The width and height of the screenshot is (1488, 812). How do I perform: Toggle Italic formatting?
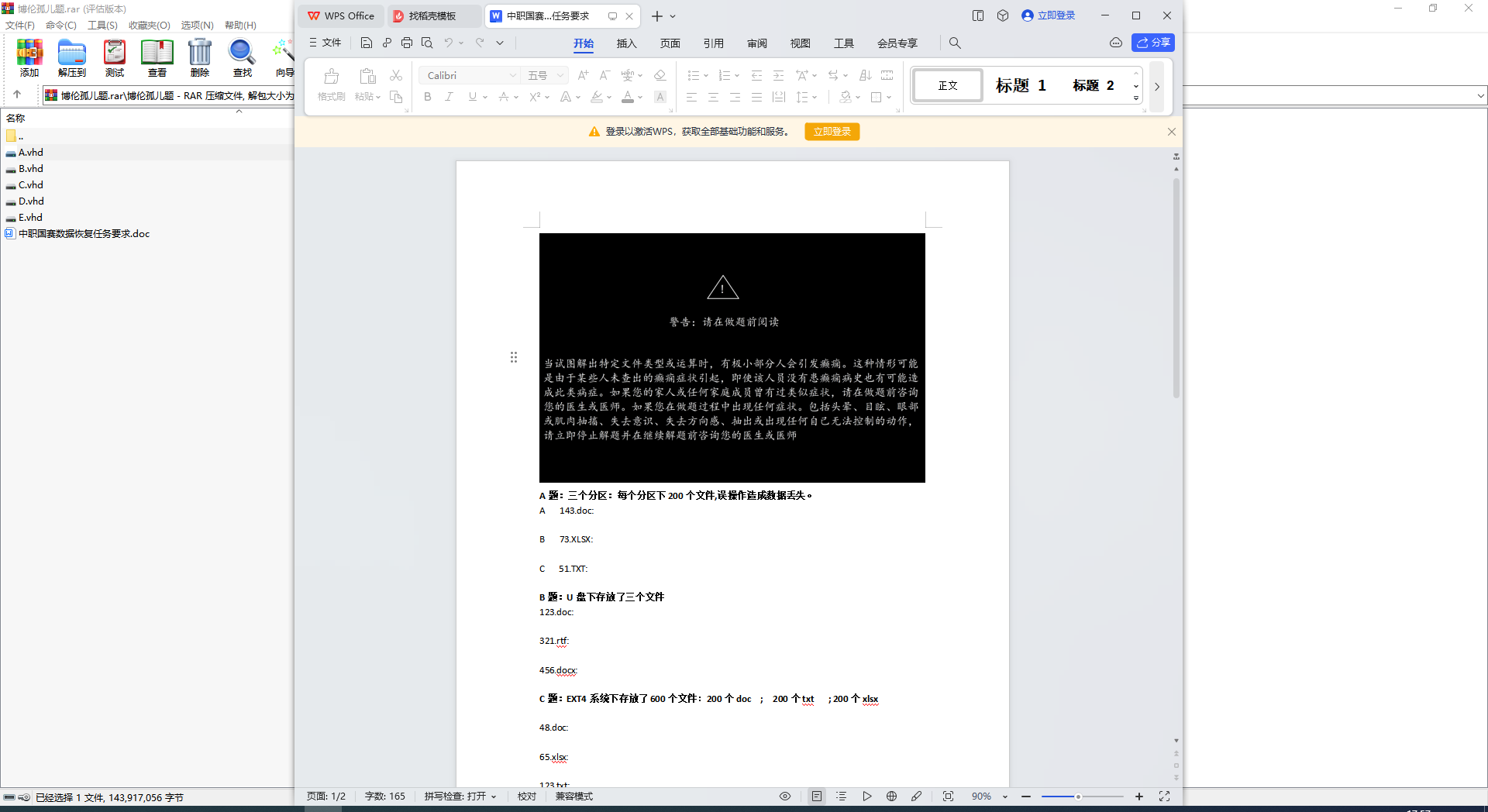449,97
